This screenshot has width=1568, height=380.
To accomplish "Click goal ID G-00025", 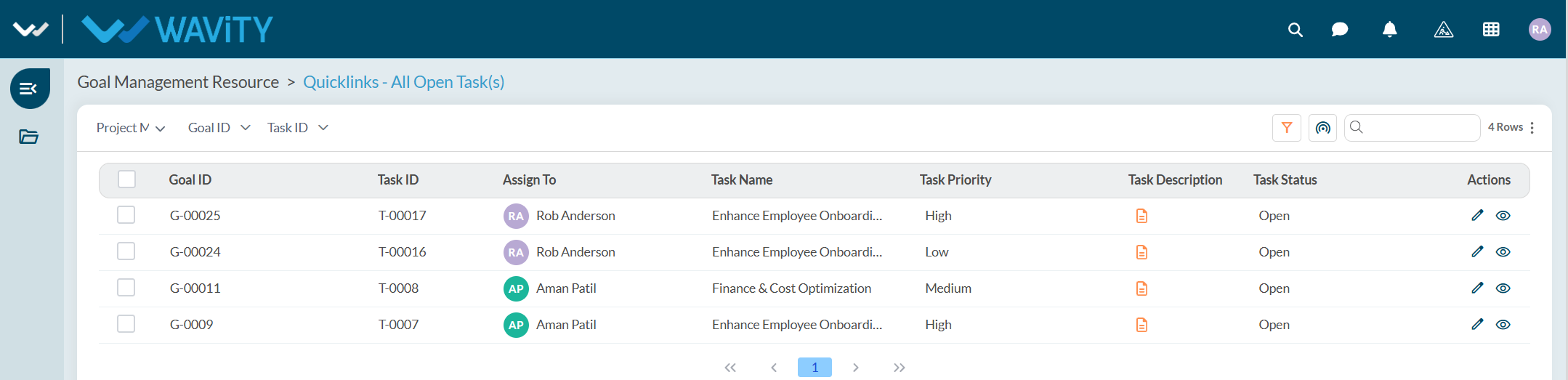I will (x=195, y=216).
